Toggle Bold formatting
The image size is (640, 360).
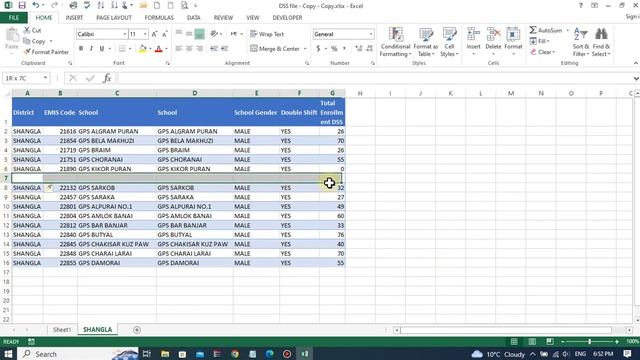(x=81, y=49)
